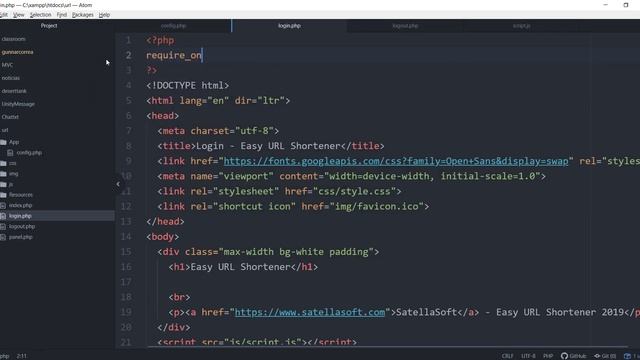The width and height of the screenshot is (640, 360).
Task: Expand the UnityMessage project folder
Action: (18, 104)
